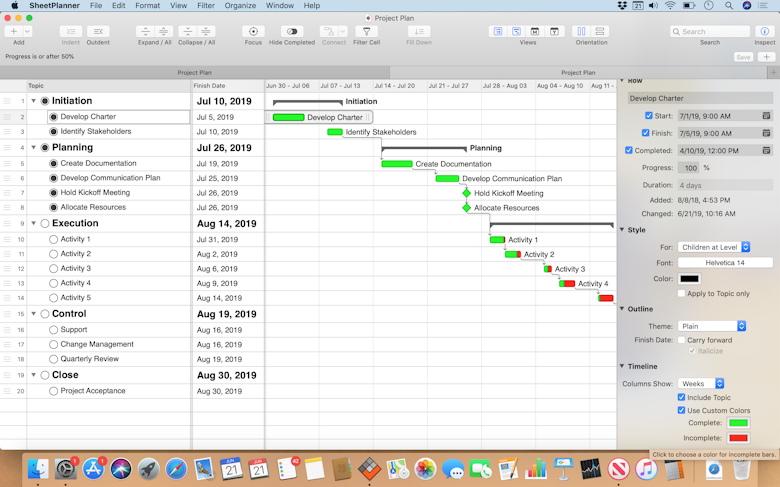Image resolution: width=780 pixels, height=487 pixels.
Task: Click the plus button next to Save
Action: click(767, 57)
